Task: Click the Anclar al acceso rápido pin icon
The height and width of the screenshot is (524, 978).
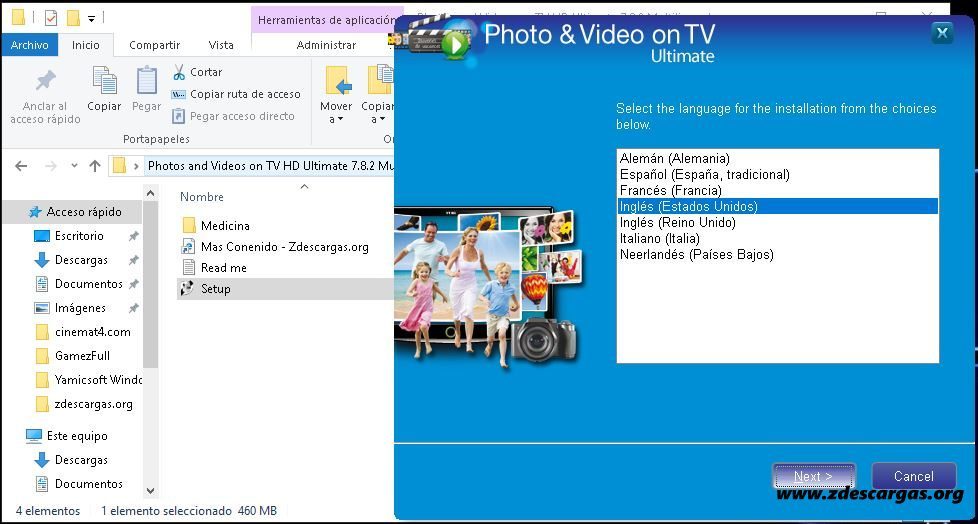Action: [x=45, y=80]
